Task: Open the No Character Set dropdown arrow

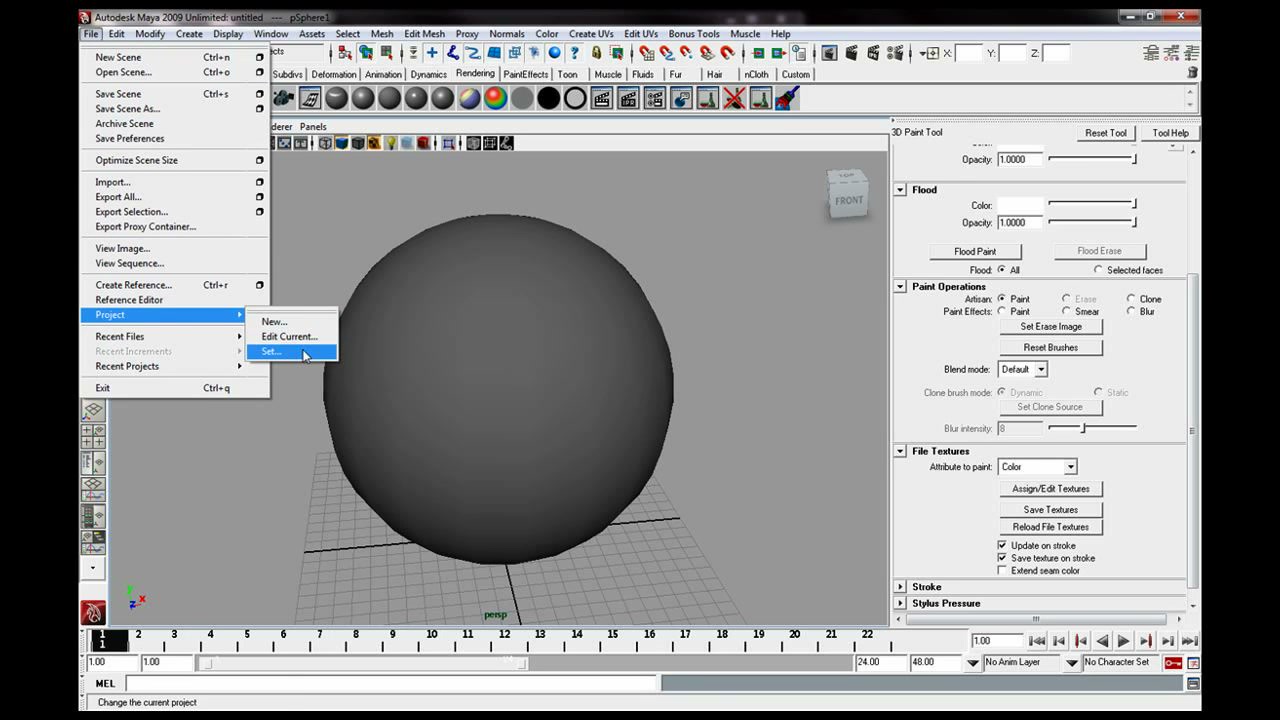Action: tap(1072, 663)
